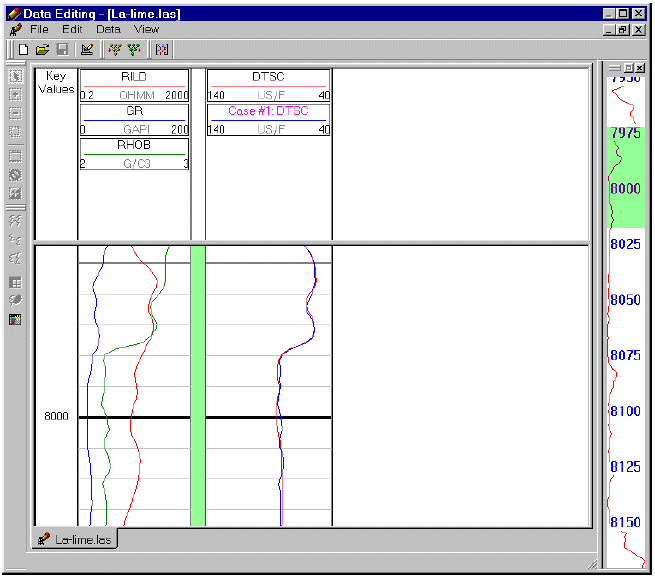The image size is (655, 578).
Task: Click the colorful image icon in left toolbar
Action: [15, 320]
